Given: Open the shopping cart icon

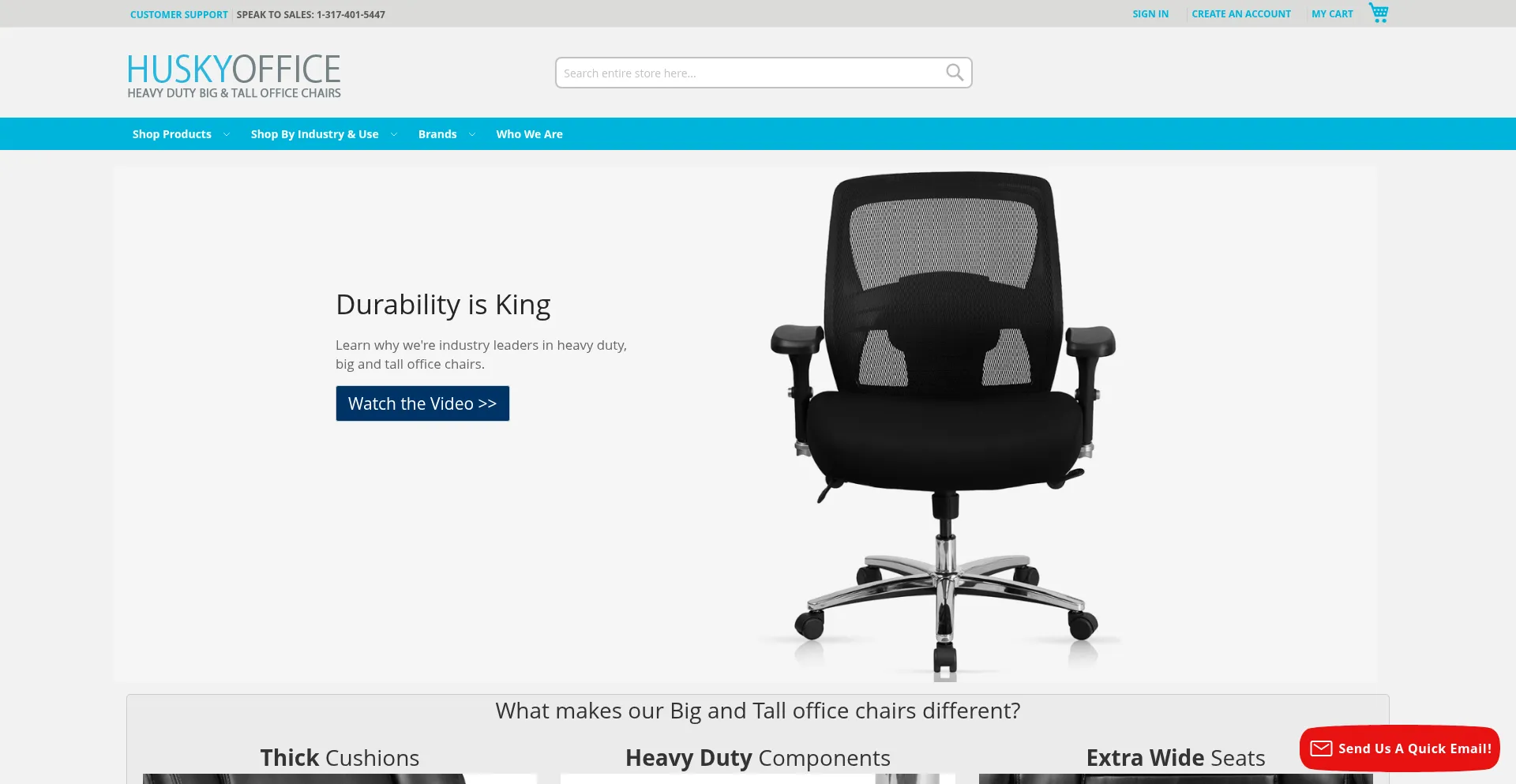Looking at the screenshot, I should [x=1379, y=13].
